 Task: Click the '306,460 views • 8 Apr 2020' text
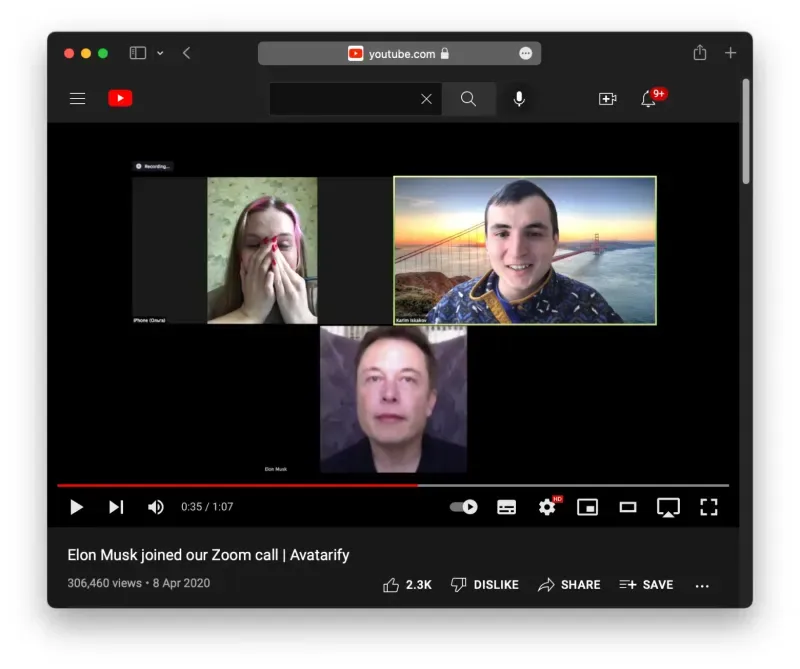139,583
